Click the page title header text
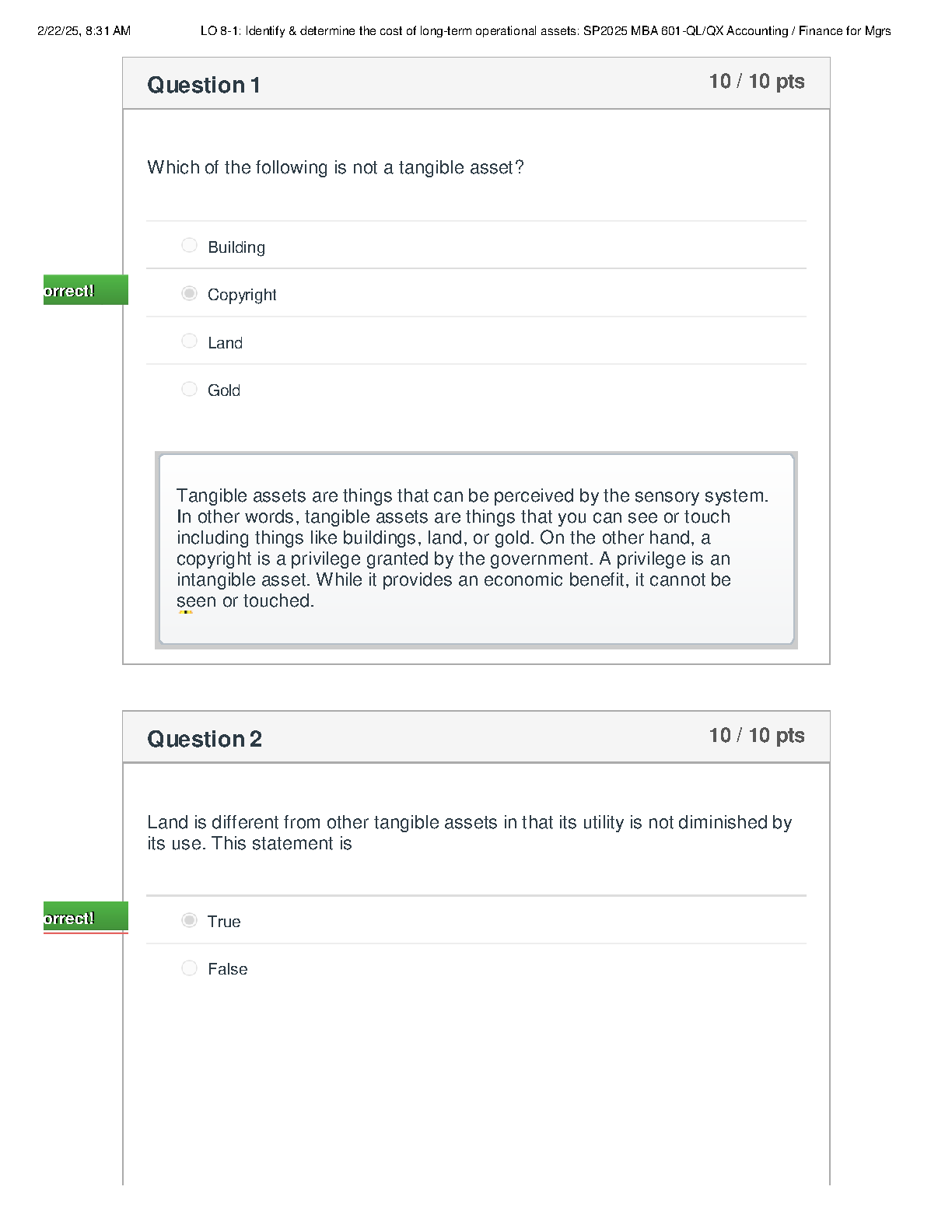The height and width of the screenshot is (1232, 952). point(545,31)
